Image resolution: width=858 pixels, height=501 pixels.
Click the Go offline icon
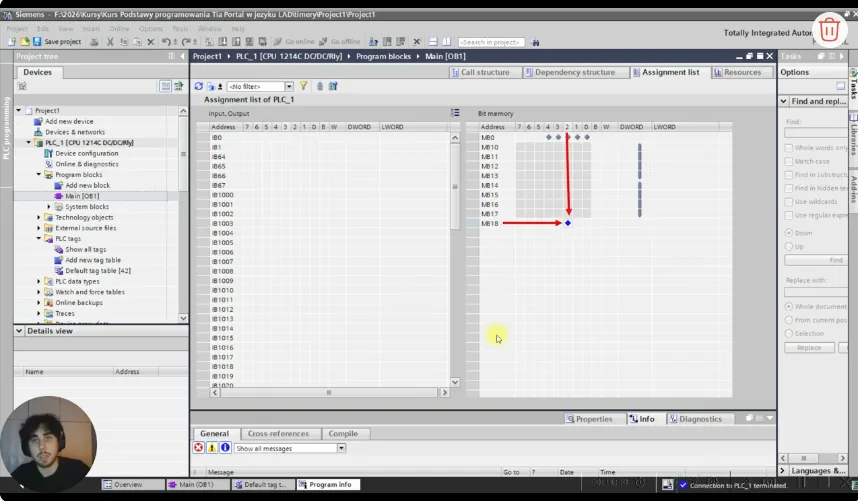pos(323,42)
